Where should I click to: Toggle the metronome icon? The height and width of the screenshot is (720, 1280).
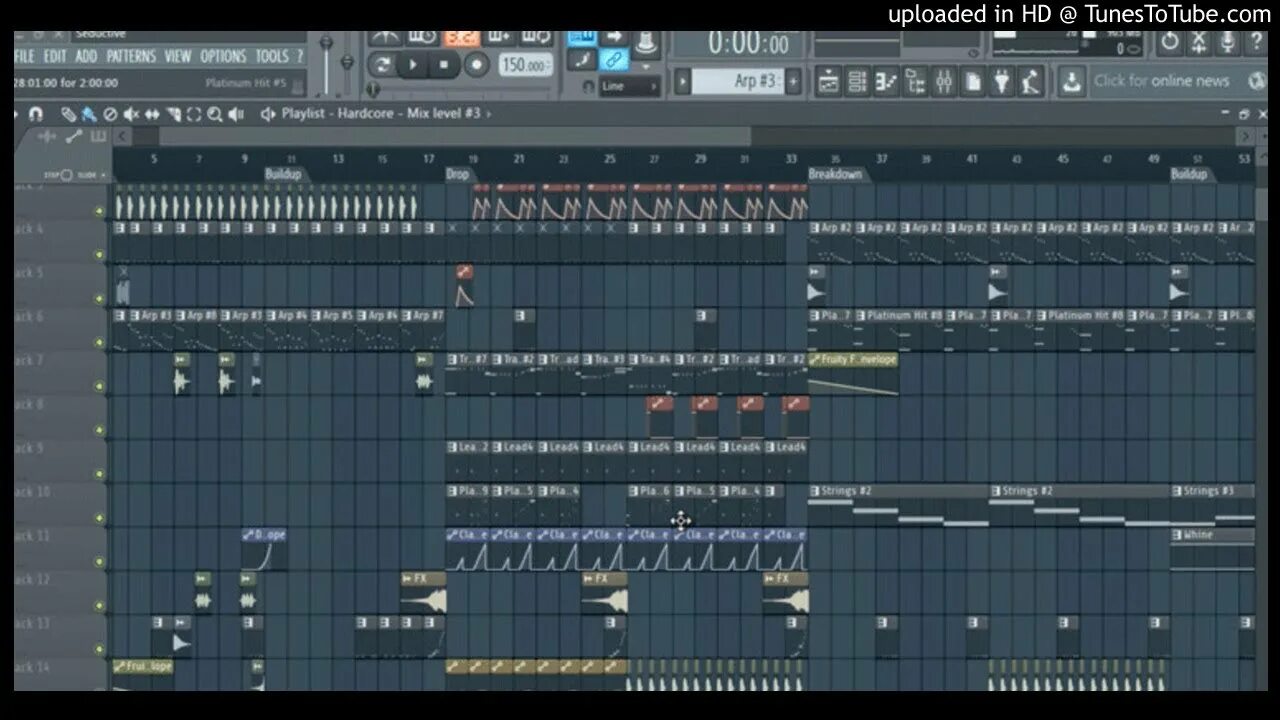(x=384, y=38)
